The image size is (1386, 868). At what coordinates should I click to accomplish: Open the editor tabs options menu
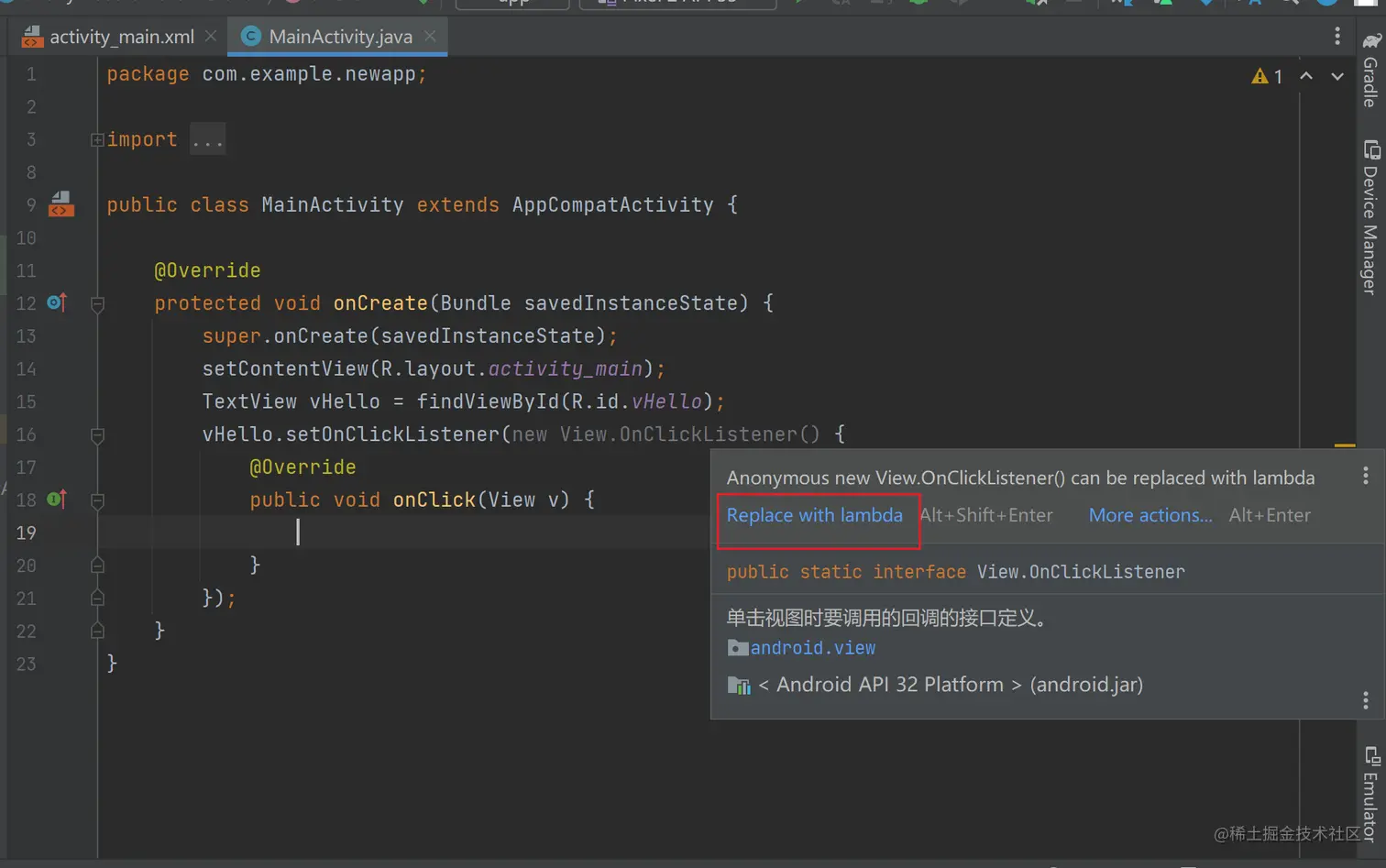(x=1337, y=36)
